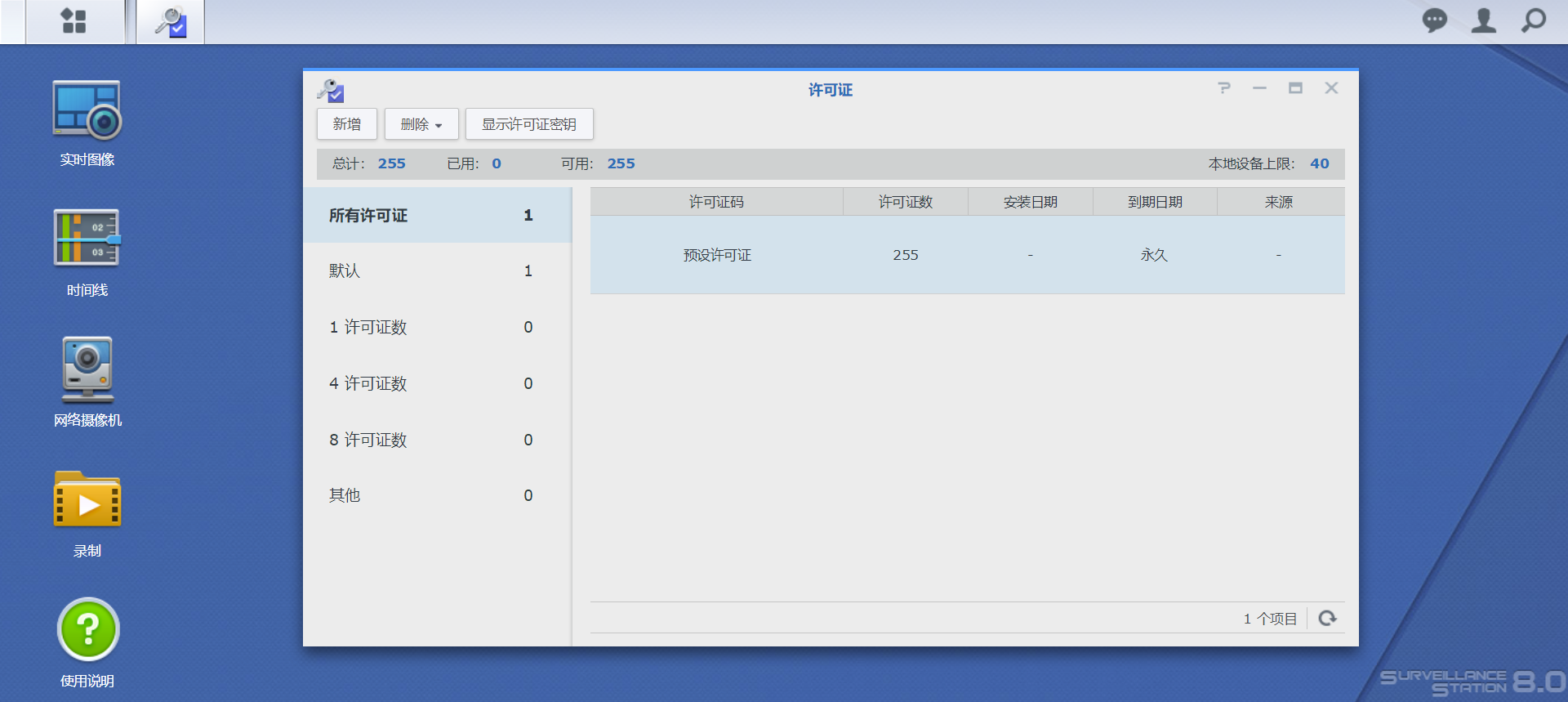Select 8 许可证数 category
The height and width of the screenshot is (702, 1568).
coord(438,440)
